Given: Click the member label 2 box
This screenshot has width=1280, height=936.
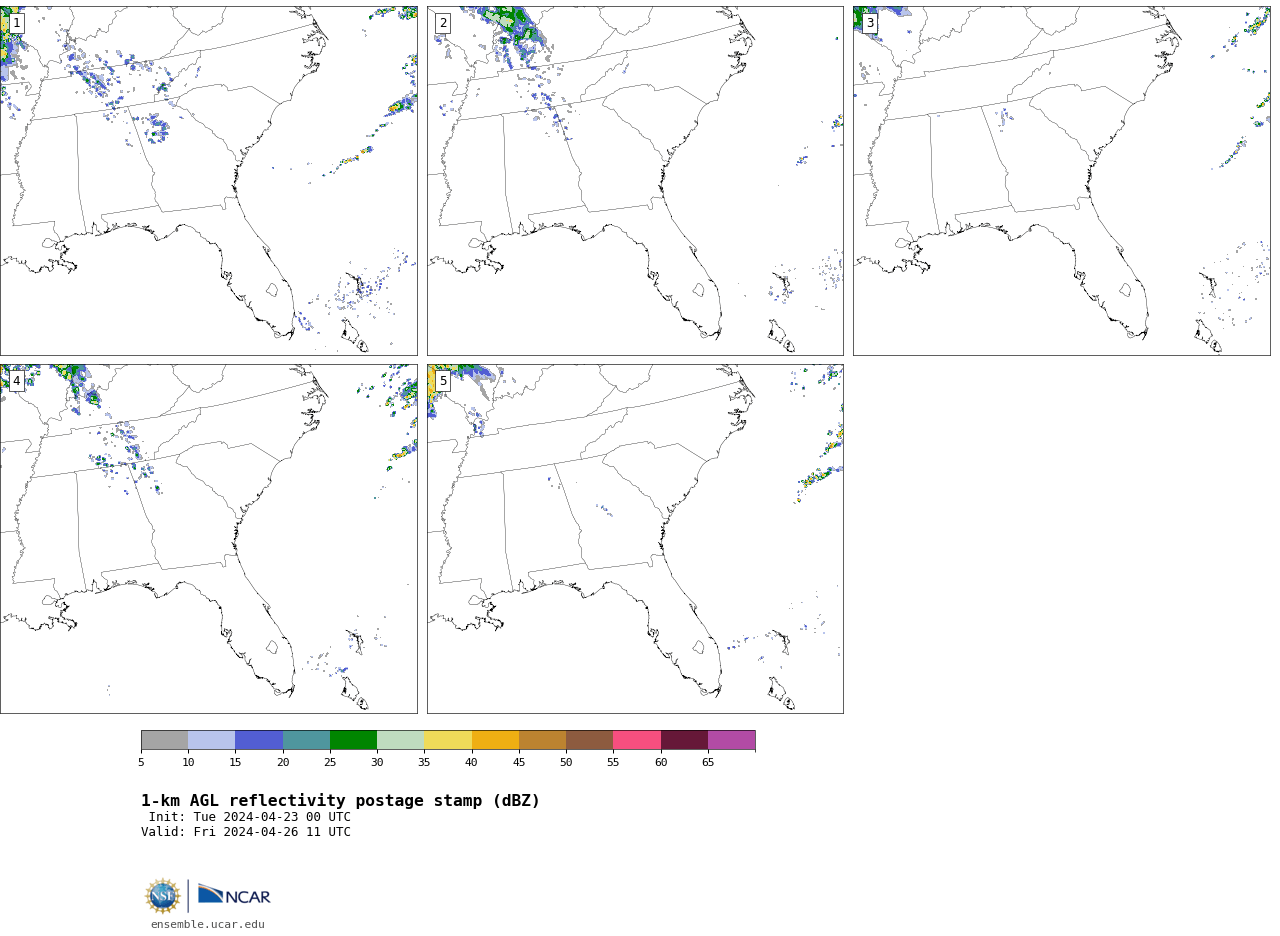Looking at the screenshot, I should [443, 23].
